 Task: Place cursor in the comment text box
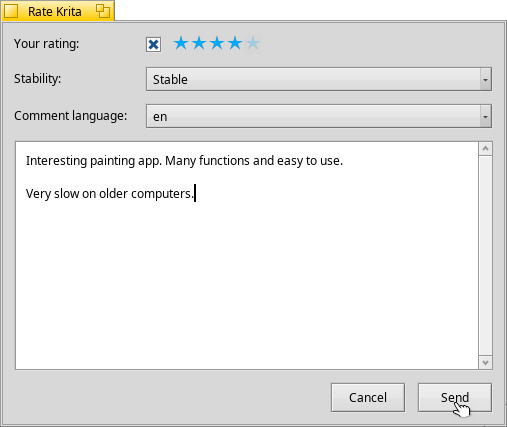247,255
